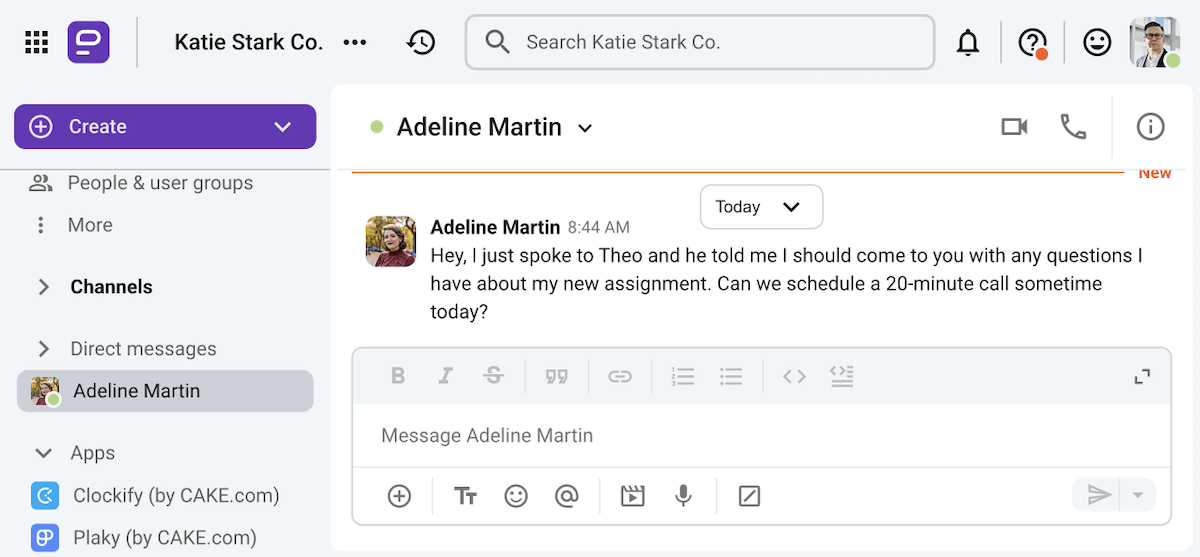This screenshot has width=1200, height=557.
Task: Open the help question mark icon
Action: (1033, 43)
